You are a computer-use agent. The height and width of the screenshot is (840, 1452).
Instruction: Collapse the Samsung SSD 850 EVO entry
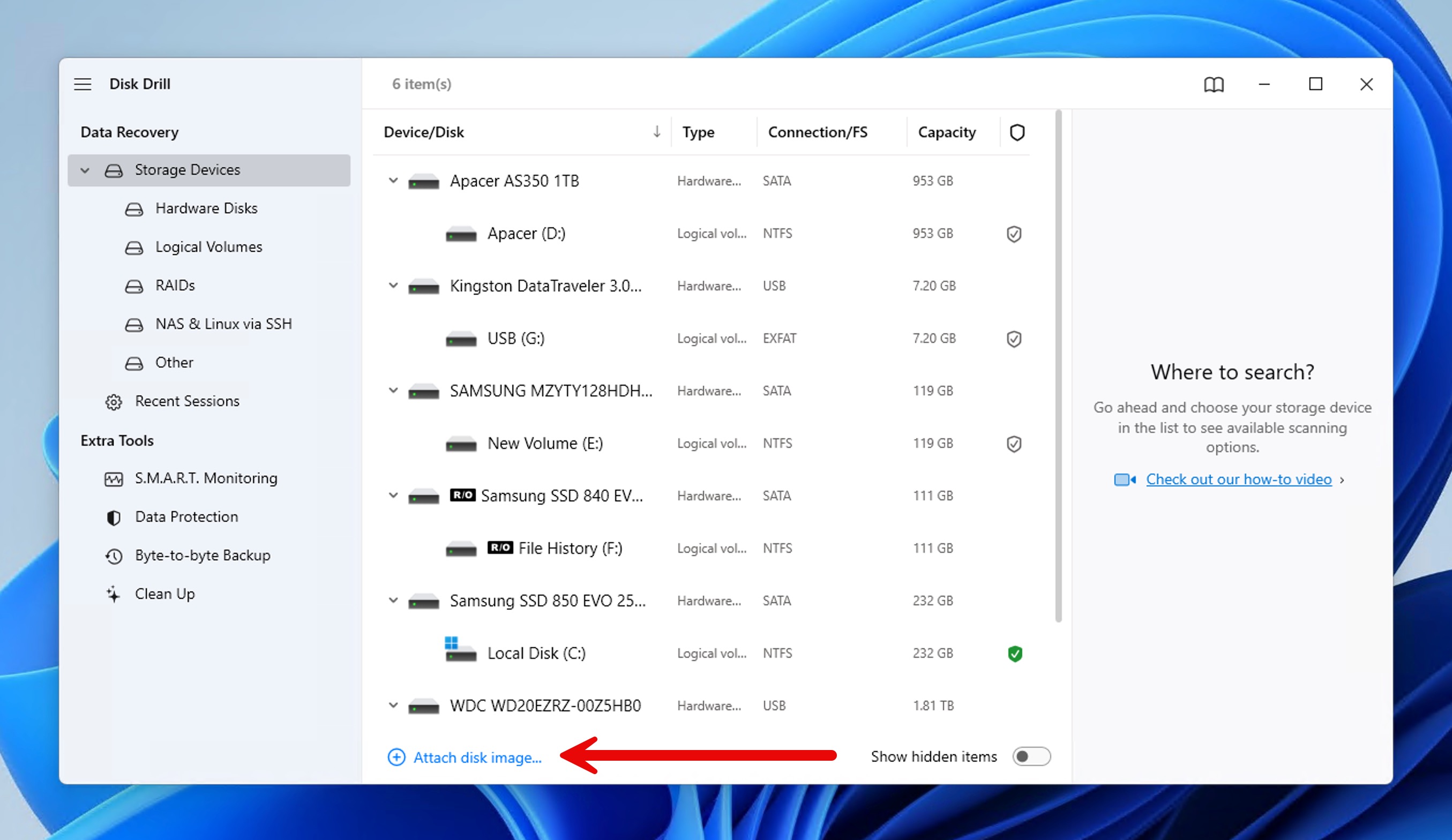coord(393,601)
